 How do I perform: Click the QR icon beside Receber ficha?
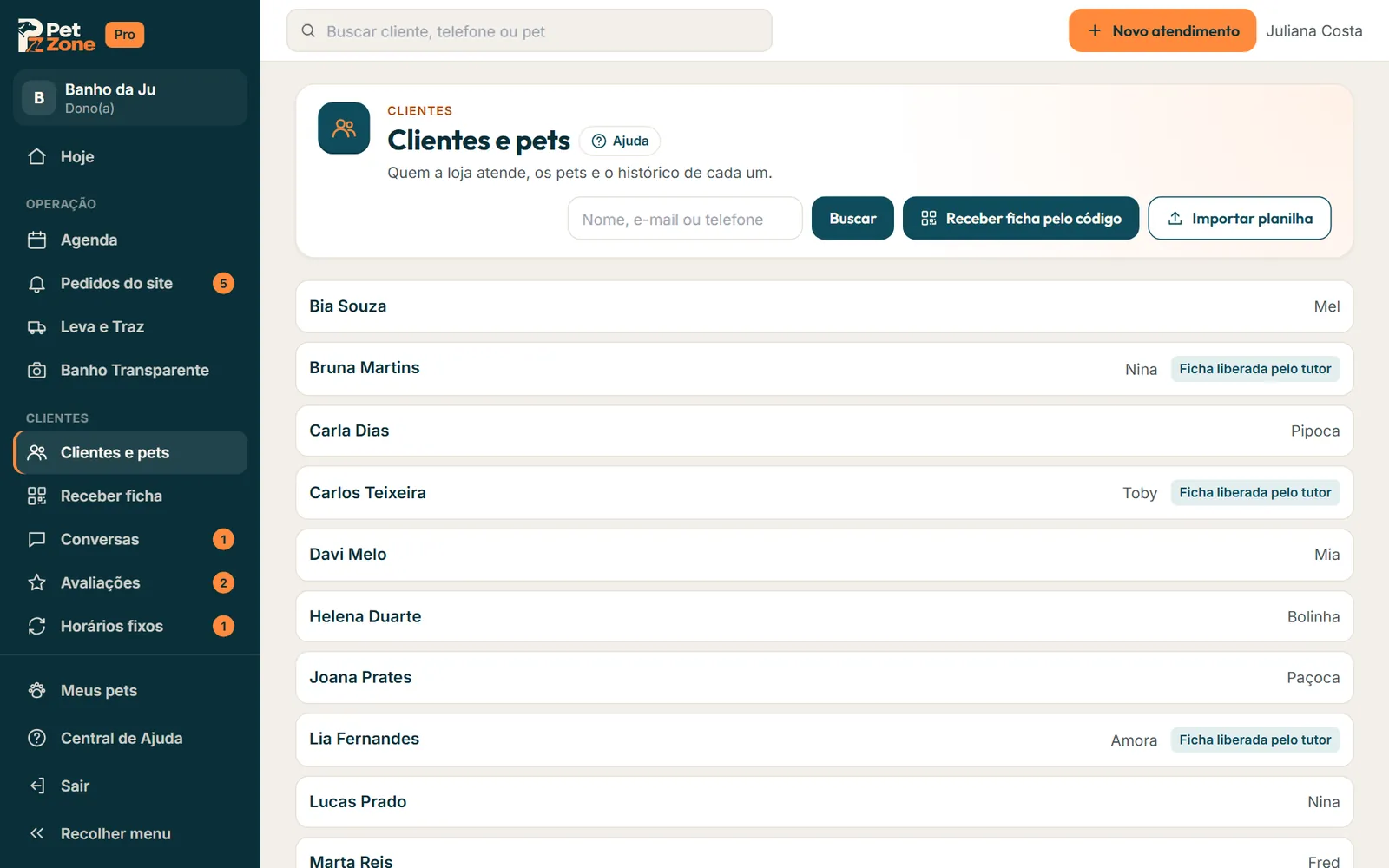[x=36, y=496]
